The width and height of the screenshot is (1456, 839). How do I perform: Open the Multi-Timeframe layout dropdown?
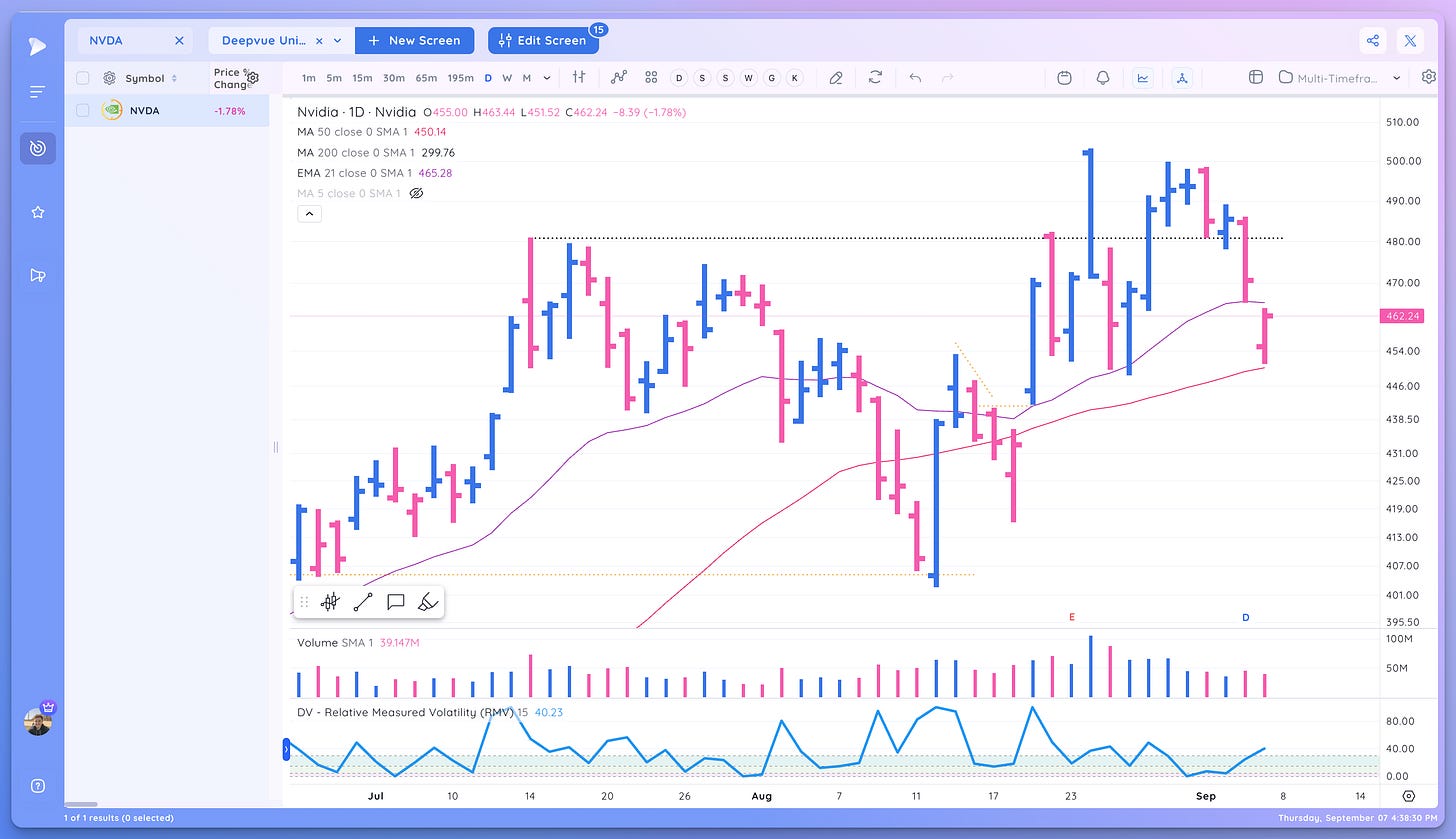click(x=1340, y=77)
